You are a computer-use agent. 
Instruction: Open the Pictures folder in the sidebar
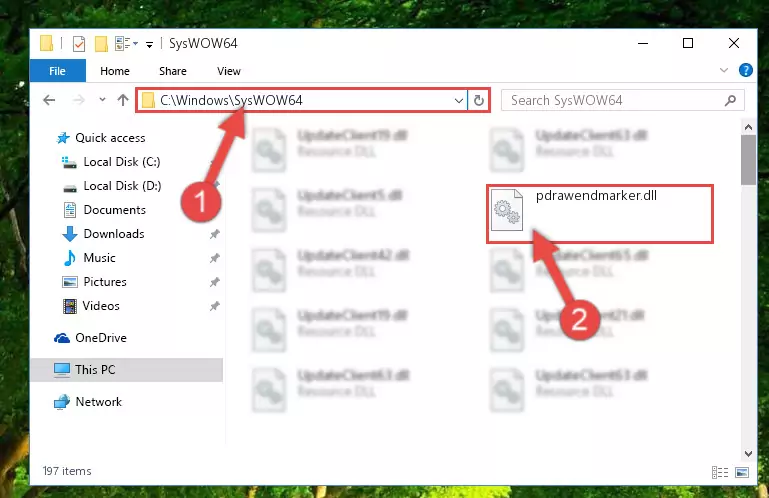pos(95,282)
